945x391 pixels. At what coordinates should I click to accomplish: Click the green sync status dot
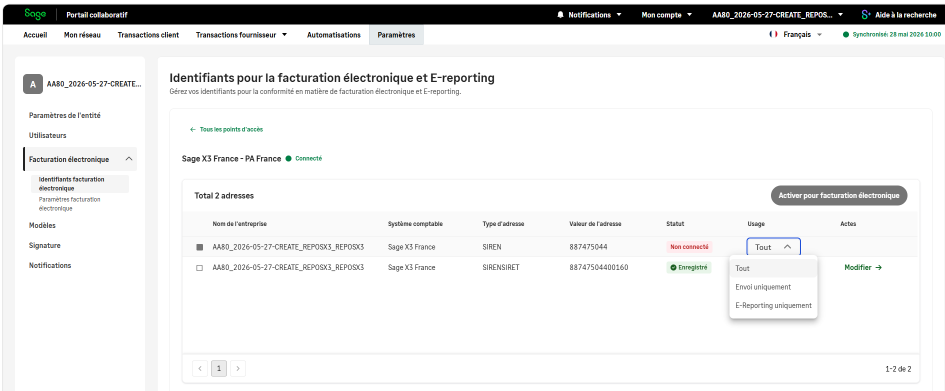click(846, 35)
